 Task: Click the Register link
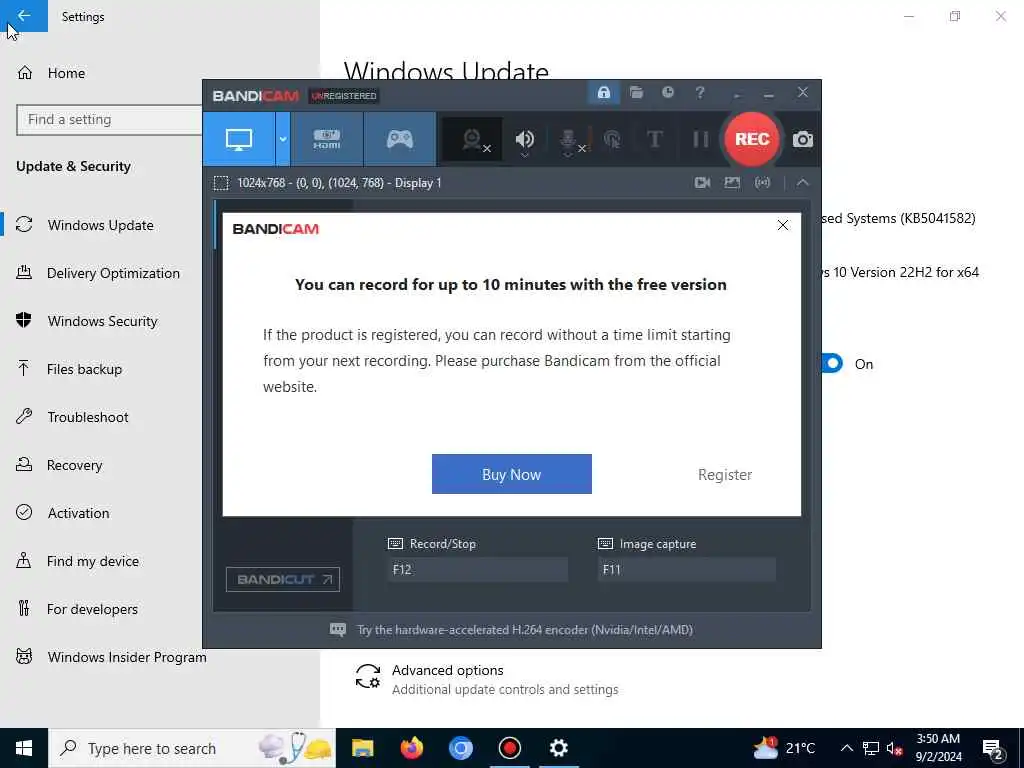[x=725, y=475]
